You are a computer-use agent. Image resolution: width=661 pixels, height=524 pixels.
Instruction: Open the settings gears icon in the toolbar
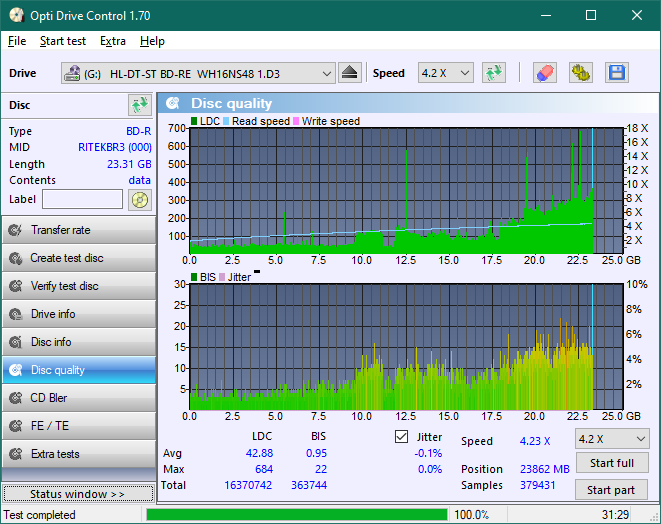coord(580,73)
